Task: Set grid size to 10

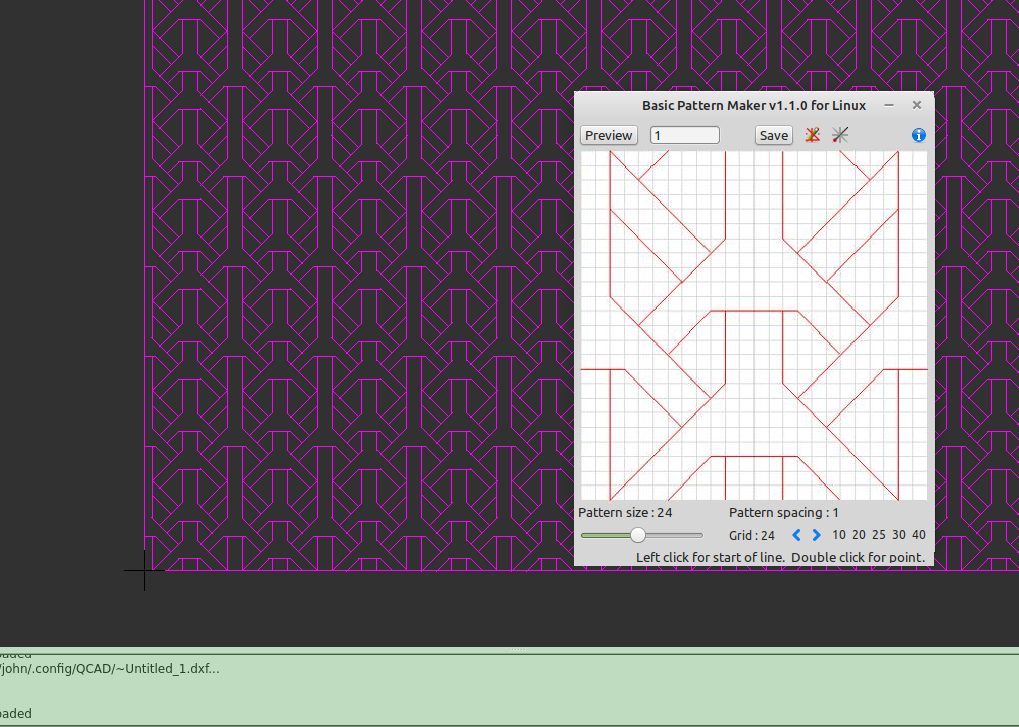Action: [838, 535]
